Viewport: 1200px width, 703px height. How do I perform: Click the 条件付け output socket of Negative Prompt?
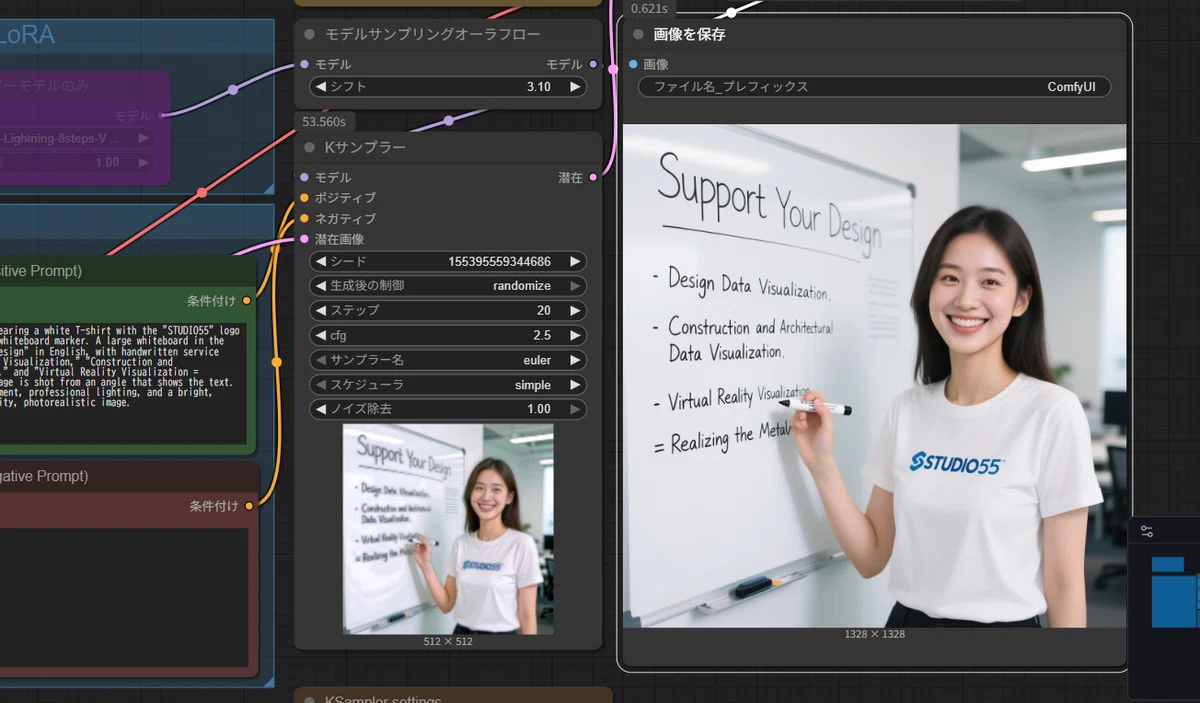click(248, 506)
